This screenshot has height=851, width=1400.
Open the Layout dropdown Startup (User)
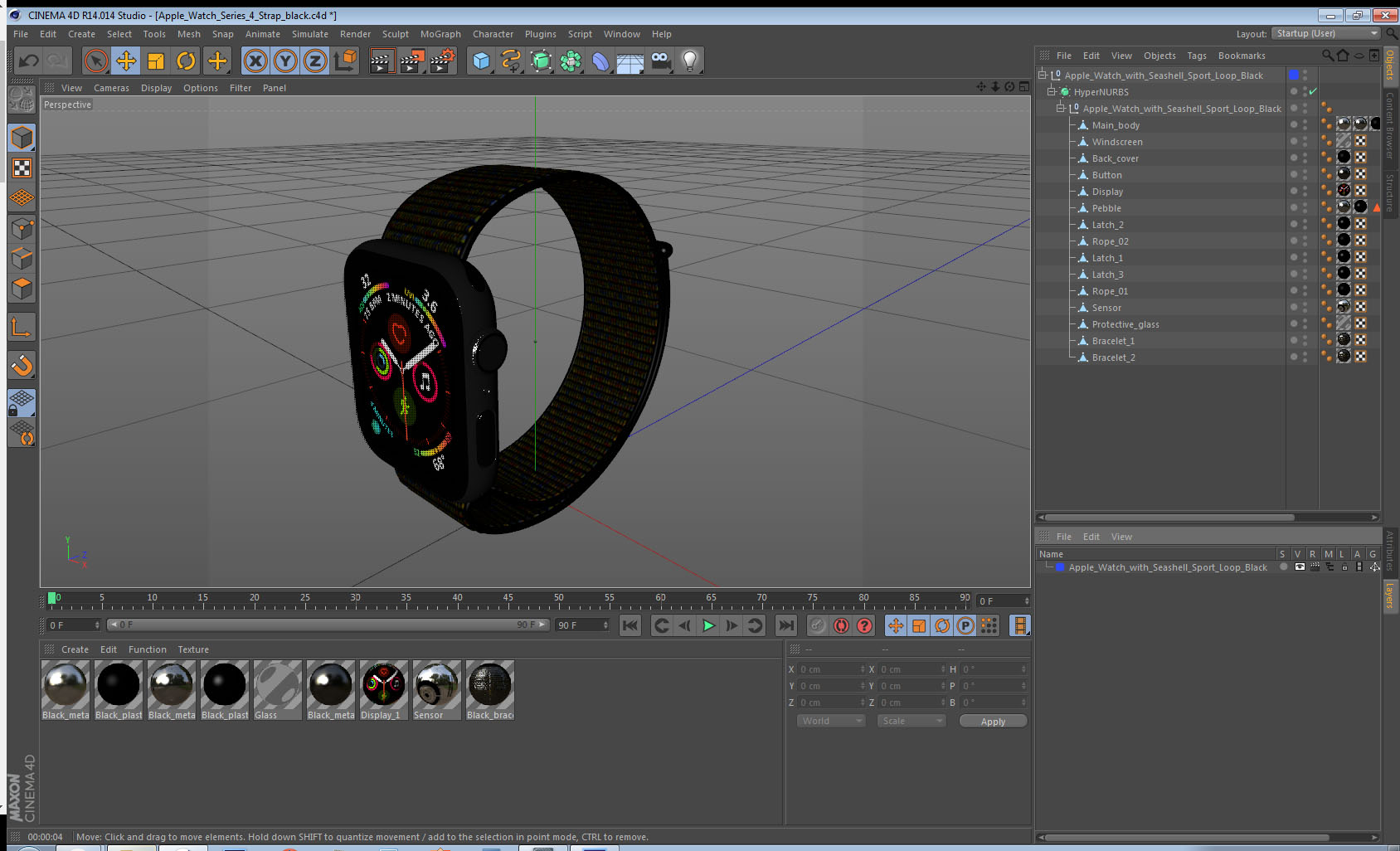(1326, 33)
